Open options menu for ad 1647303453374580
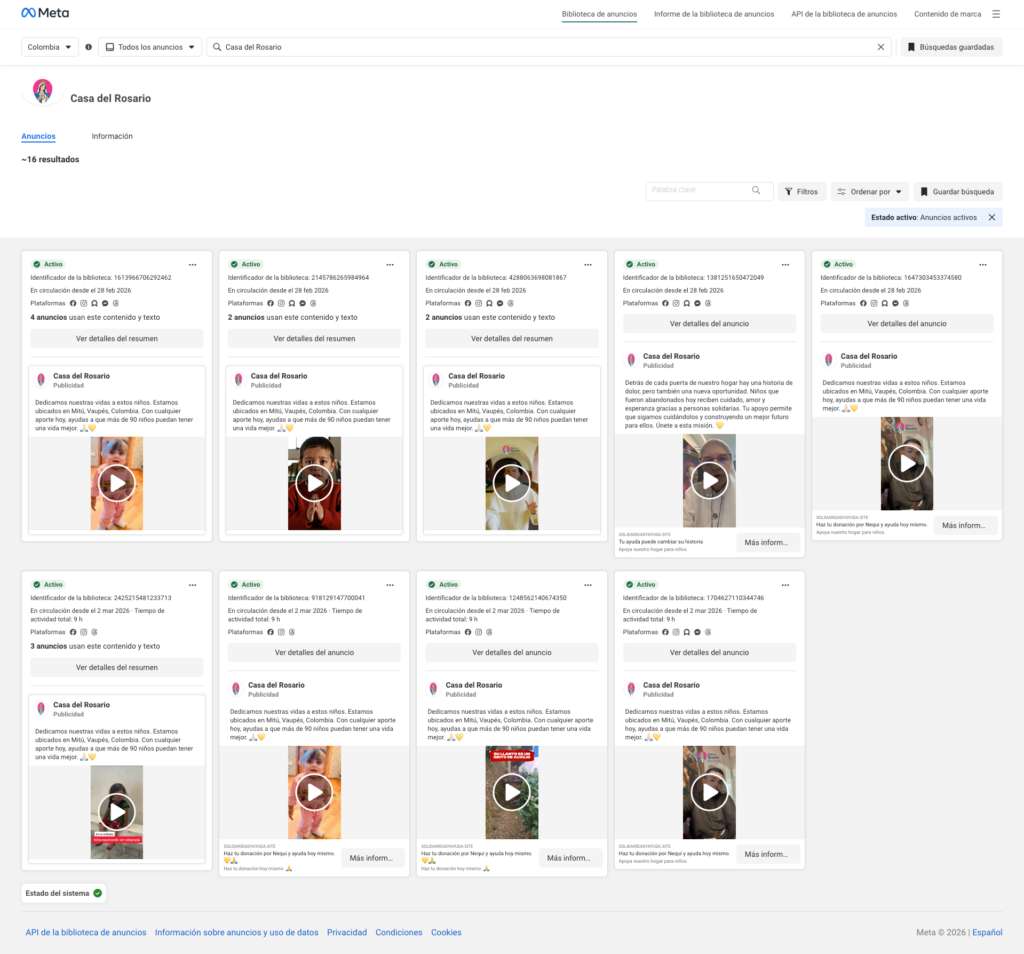The width and height of the screenshot is (1024, 954). [x=983, y=264]
